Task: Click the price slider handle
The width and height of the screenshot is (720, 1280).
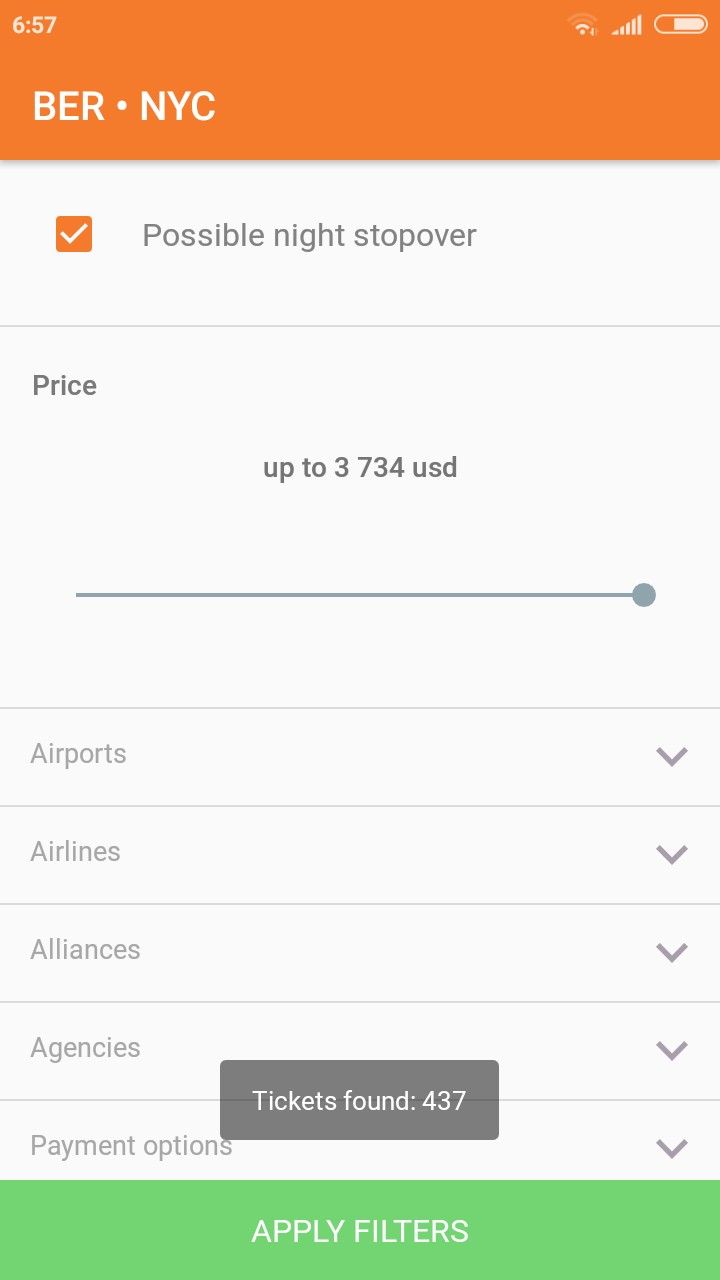Action: point(644,595)
